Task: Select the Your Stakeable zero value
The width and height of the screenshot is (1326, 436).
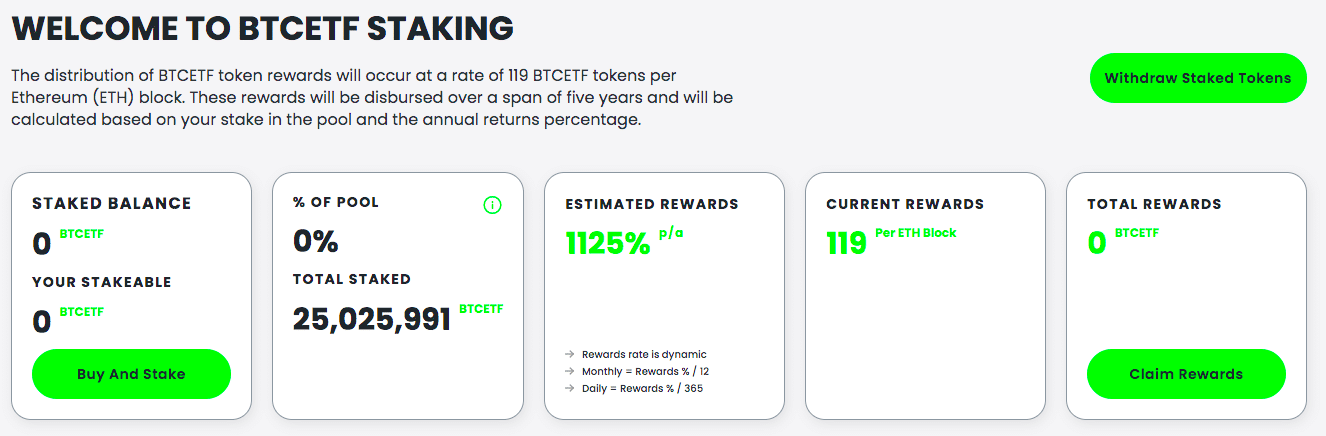Action: (x=42, y=321)
